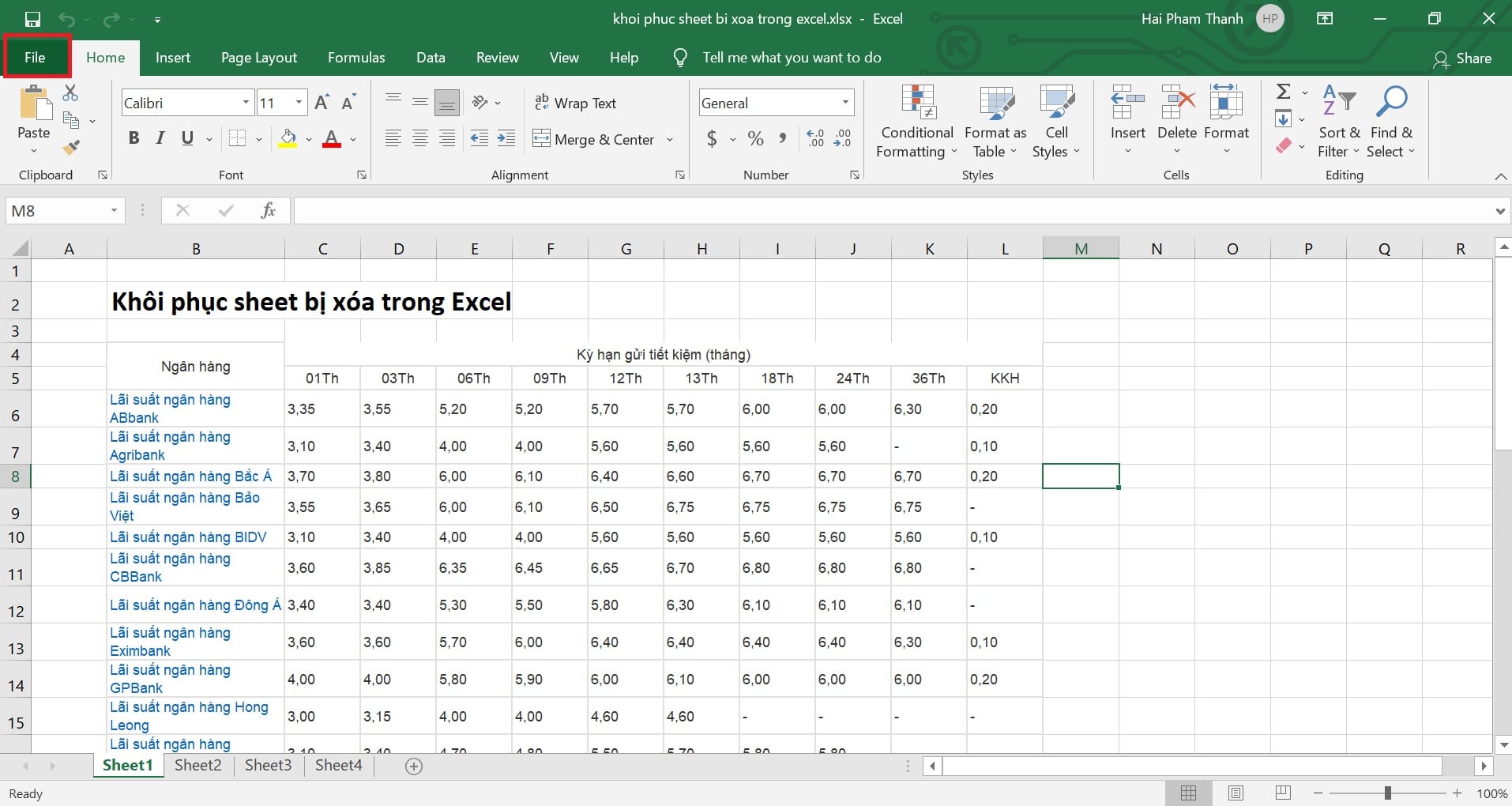Open Lãi suất ngân hàng Bắc Á link

pyautogui.click(x=190, y=476)
